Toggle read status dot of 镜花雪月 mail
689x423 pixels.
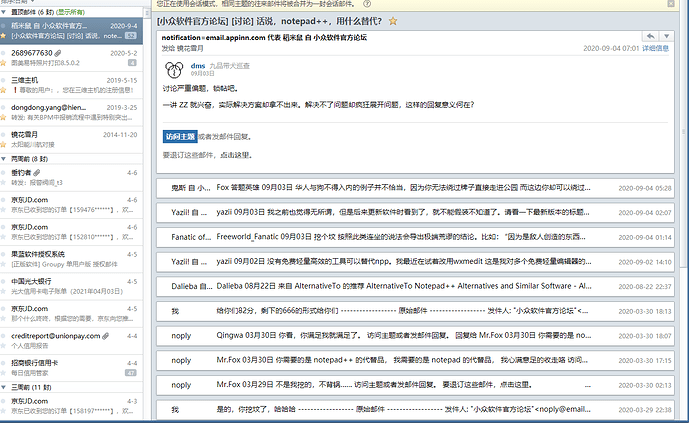click(3, 134)
